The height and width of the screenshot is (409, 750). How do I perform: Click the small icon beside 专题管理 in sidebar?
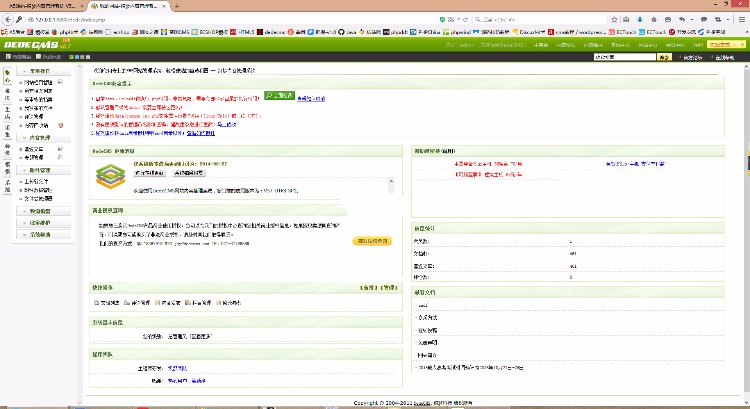[x=60, y=157]
